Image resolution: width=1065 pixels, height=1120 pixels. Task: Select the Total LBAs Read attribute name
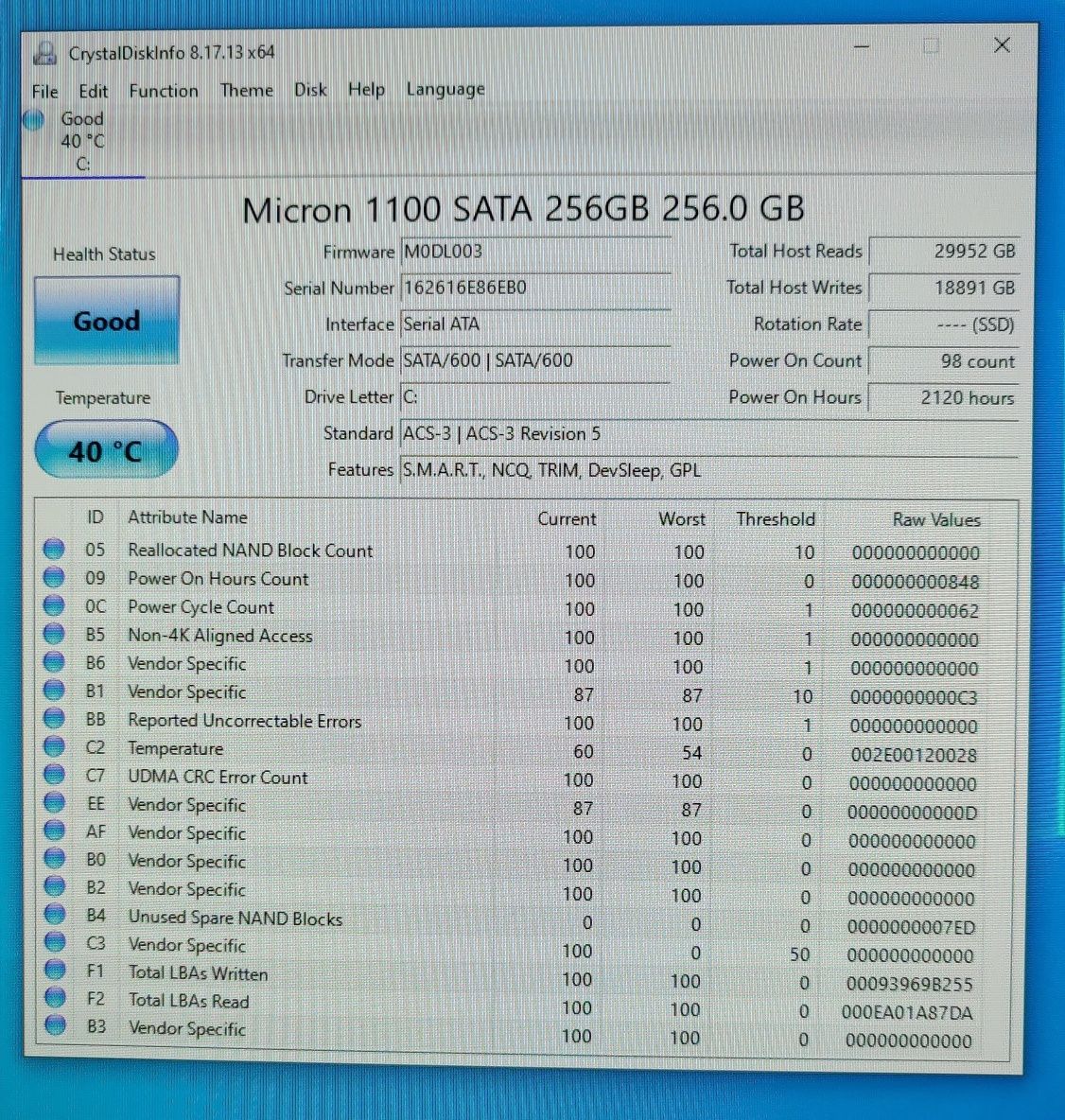[188, 1001]
